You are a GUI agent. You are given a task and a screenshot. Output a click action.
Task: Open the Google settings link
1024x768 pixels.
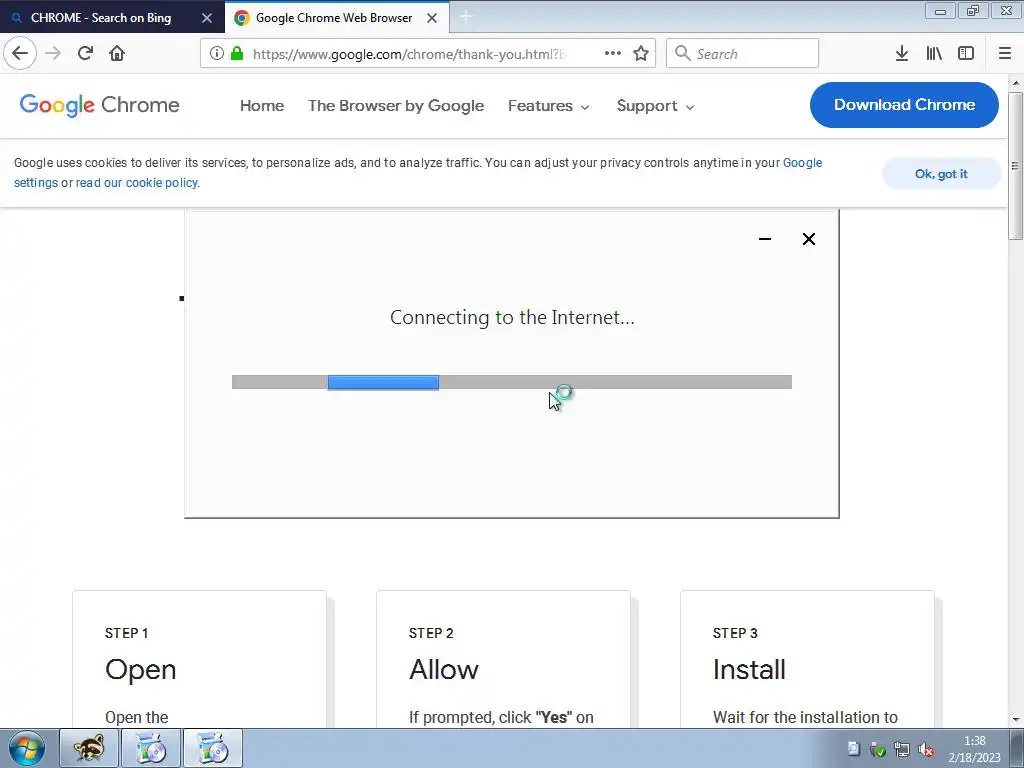(803, 163)
